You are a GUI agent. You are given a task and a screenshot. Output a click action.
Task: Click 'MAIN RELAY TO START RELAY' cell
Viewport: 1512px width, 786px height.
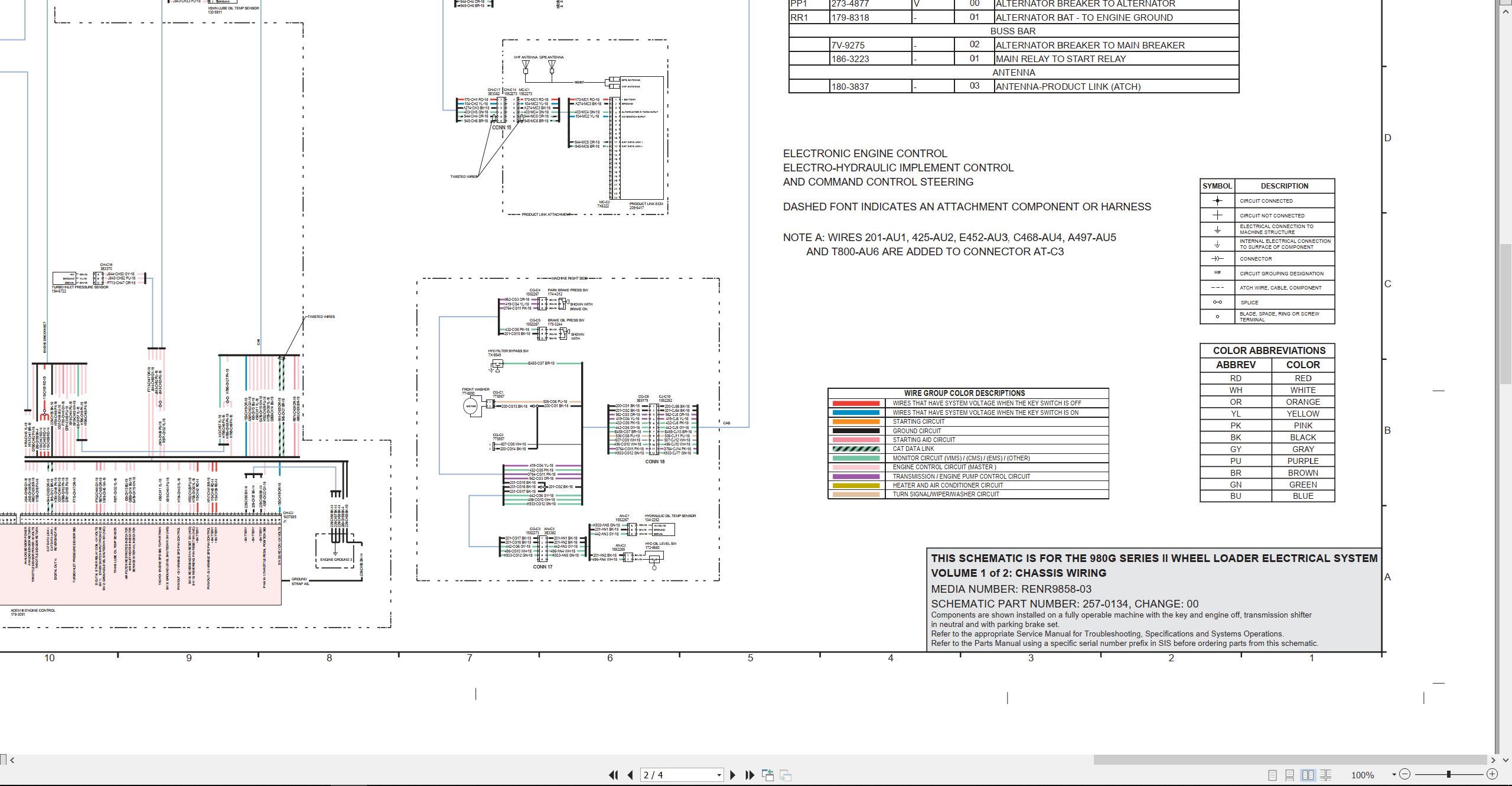pyautogui.click(x=1116, y=59)
